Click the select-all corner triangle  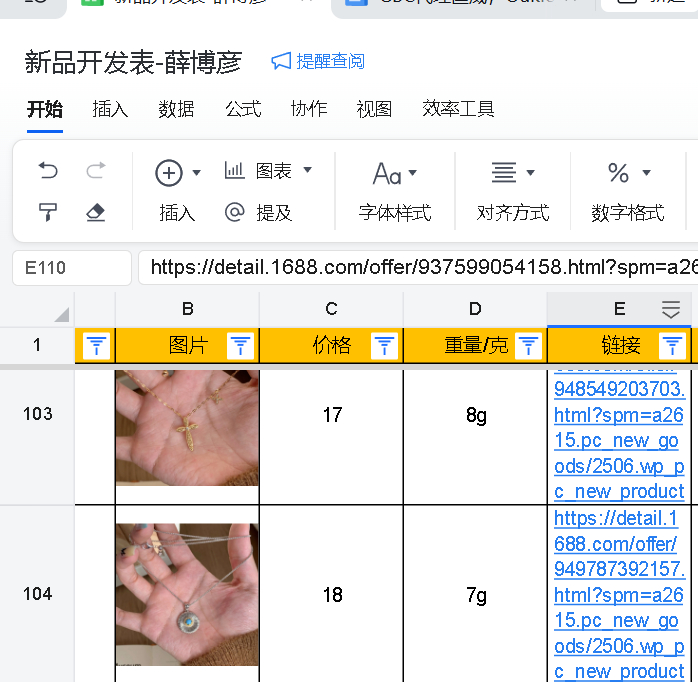(x=60, y=312)
